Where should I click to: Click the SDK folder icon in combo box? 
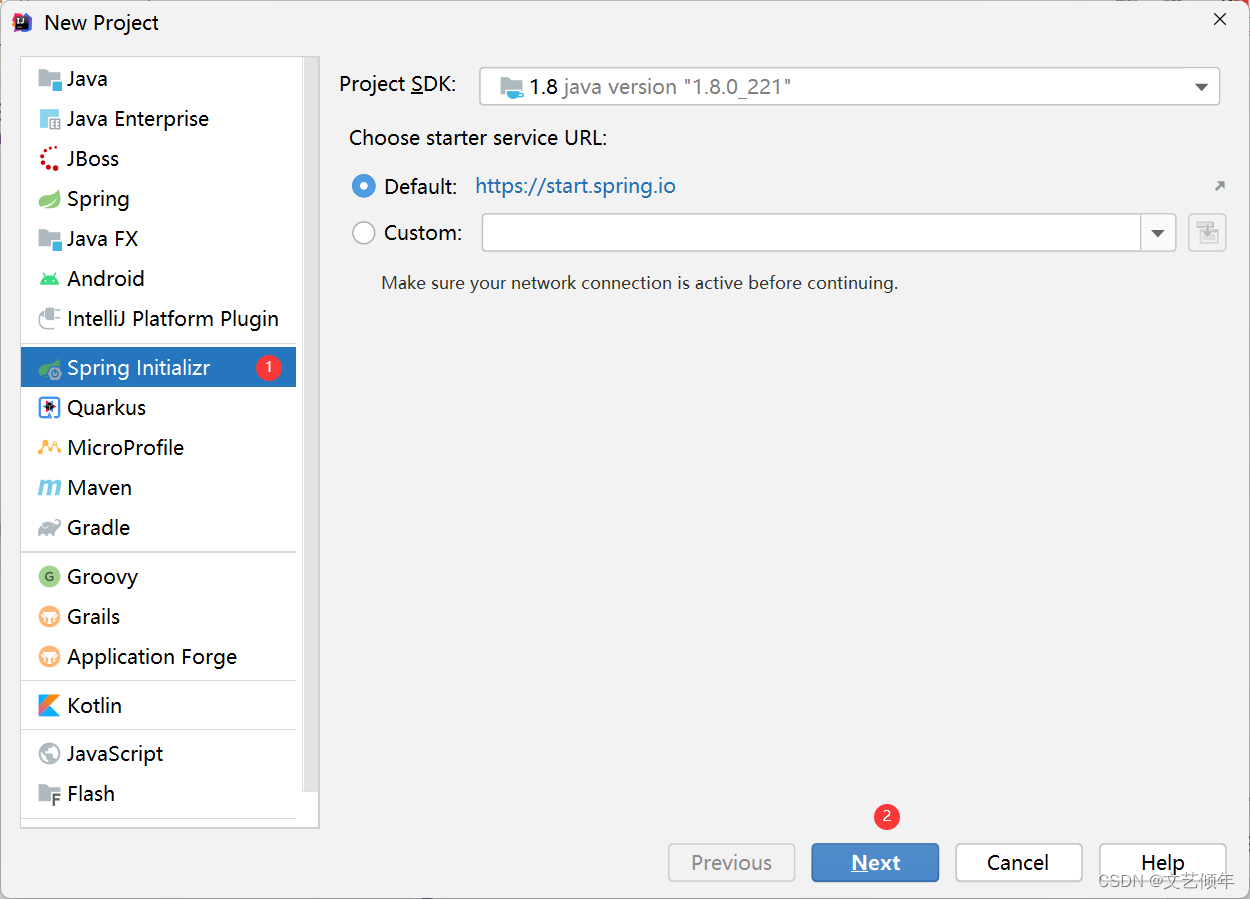coord(511,87)
